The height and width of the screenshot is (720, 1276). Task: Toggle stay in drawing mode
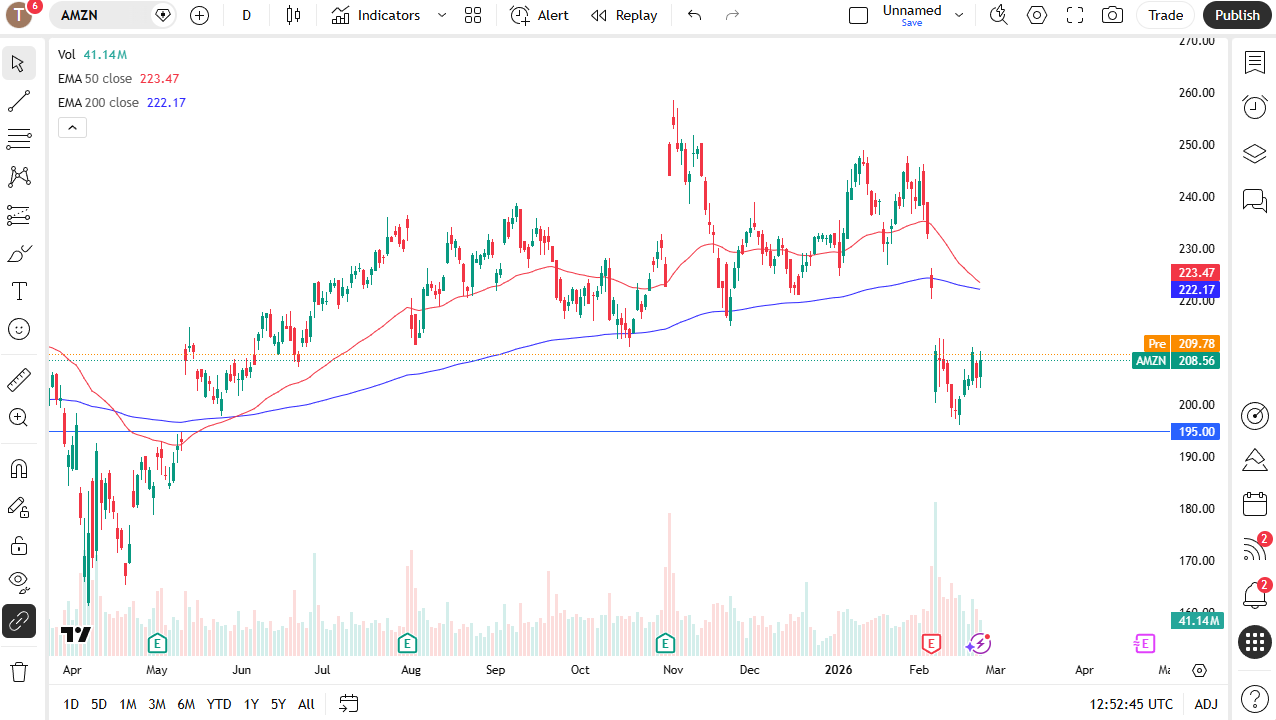pyautogui.click(x=18, y=507)
